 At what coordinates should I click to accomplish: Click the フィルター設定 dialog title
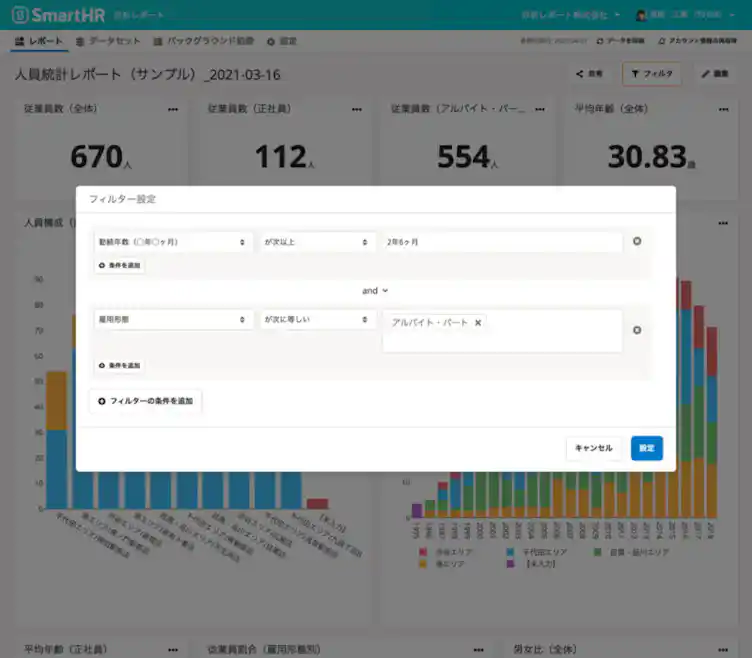pos(122,199)
